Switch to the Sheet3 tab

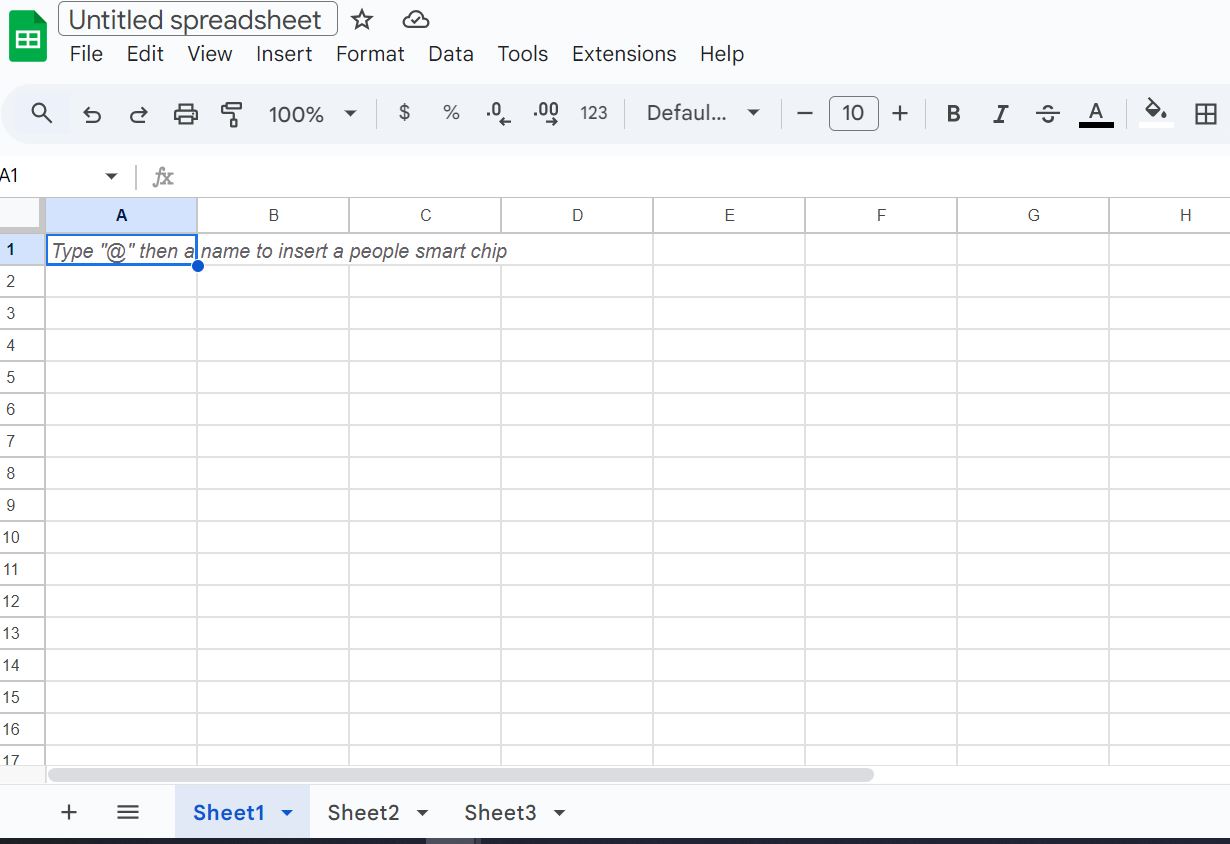pyautogui.click(x=500, y=813)
